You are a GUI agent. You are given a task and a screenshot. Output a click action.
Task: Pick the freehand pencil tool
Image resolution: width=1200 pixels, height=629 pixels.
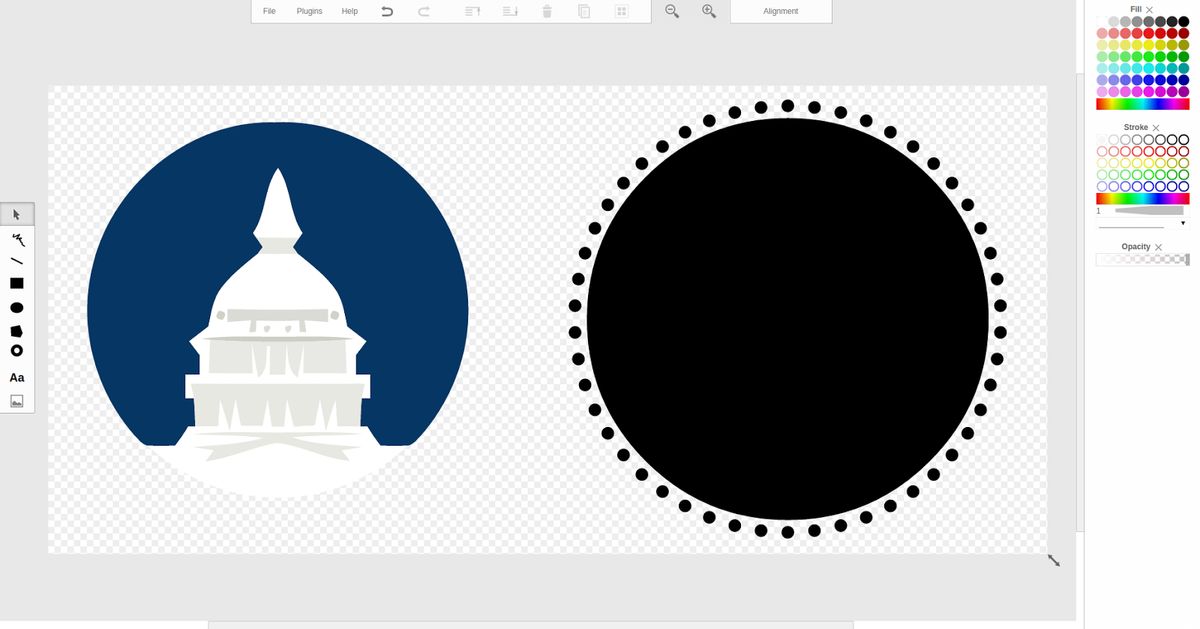click(x=17, y=239)
